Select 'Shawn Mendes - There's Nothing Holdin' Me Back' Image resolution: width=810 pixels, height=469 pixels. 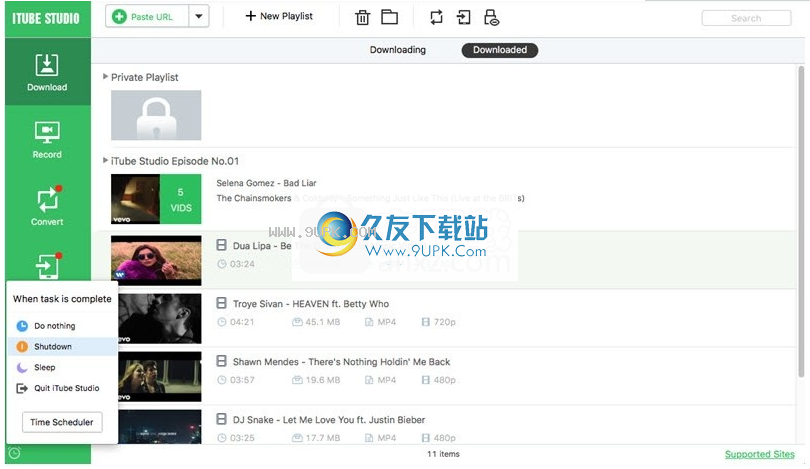coord(341,362)
